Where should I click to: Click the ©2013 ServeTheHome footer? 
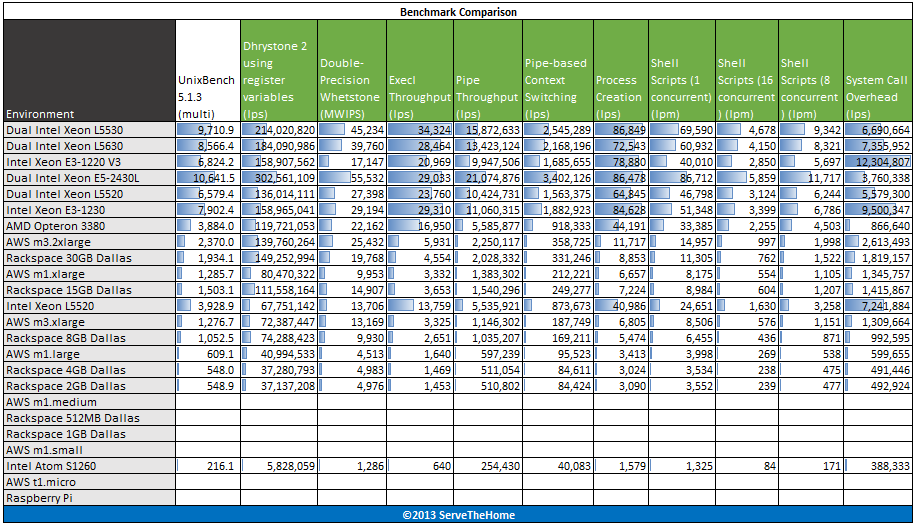click(x=458, y=514)
